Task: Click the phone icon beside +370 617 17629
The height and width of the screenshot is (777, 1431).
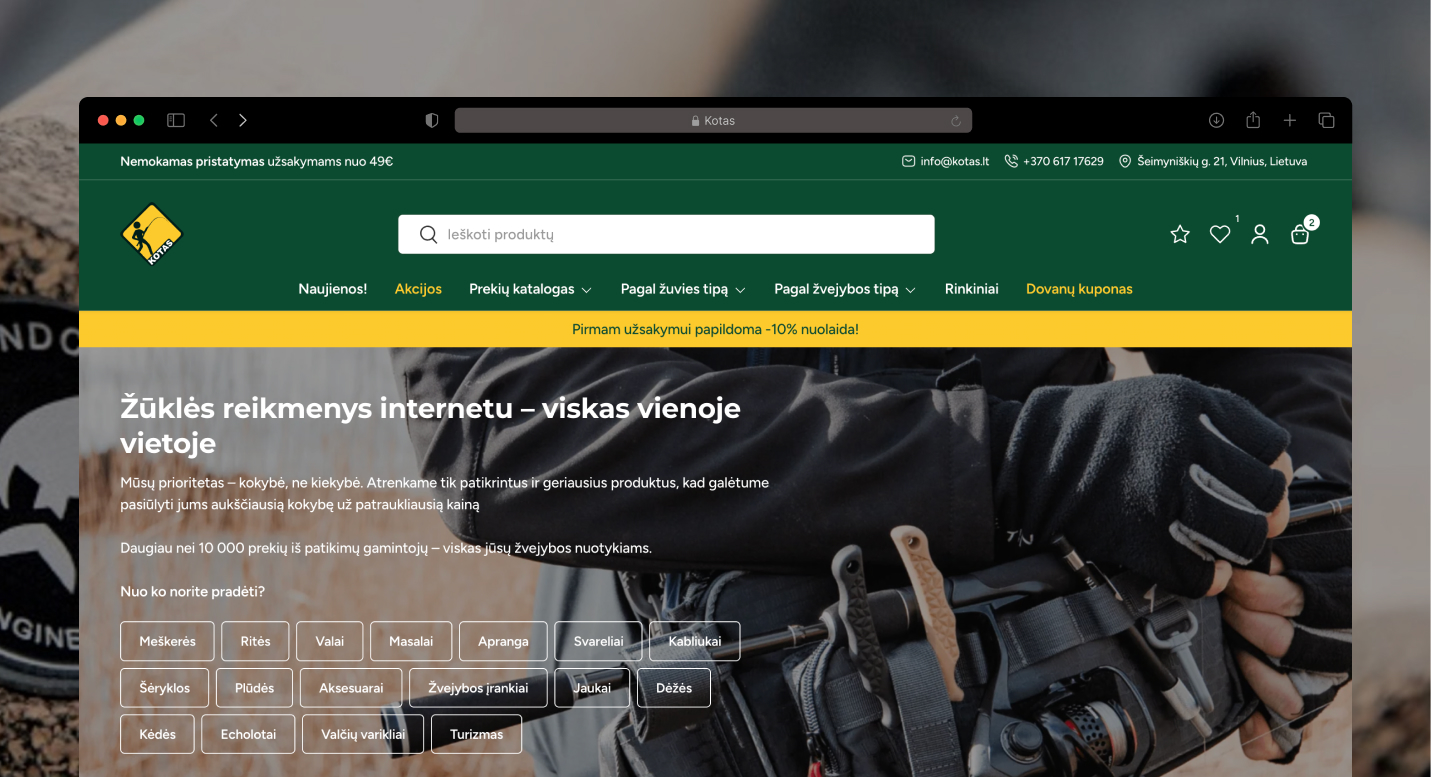Action: [x=1011, y=161]
